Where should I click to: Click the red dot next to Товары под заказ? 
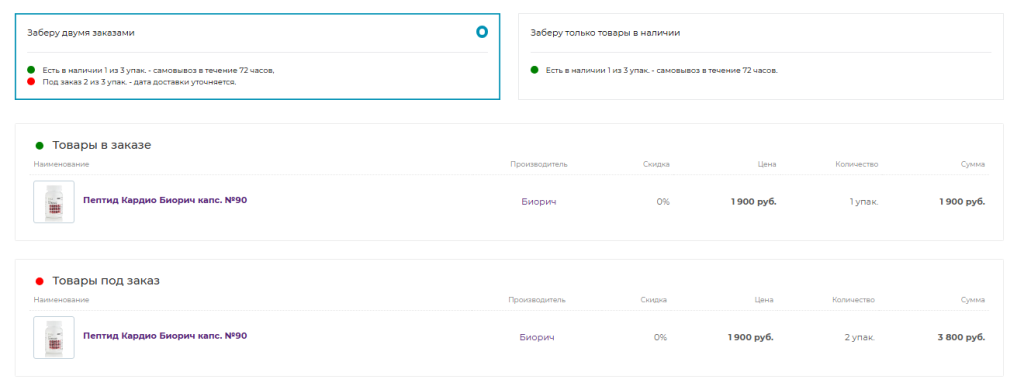[x=39, y=281]
